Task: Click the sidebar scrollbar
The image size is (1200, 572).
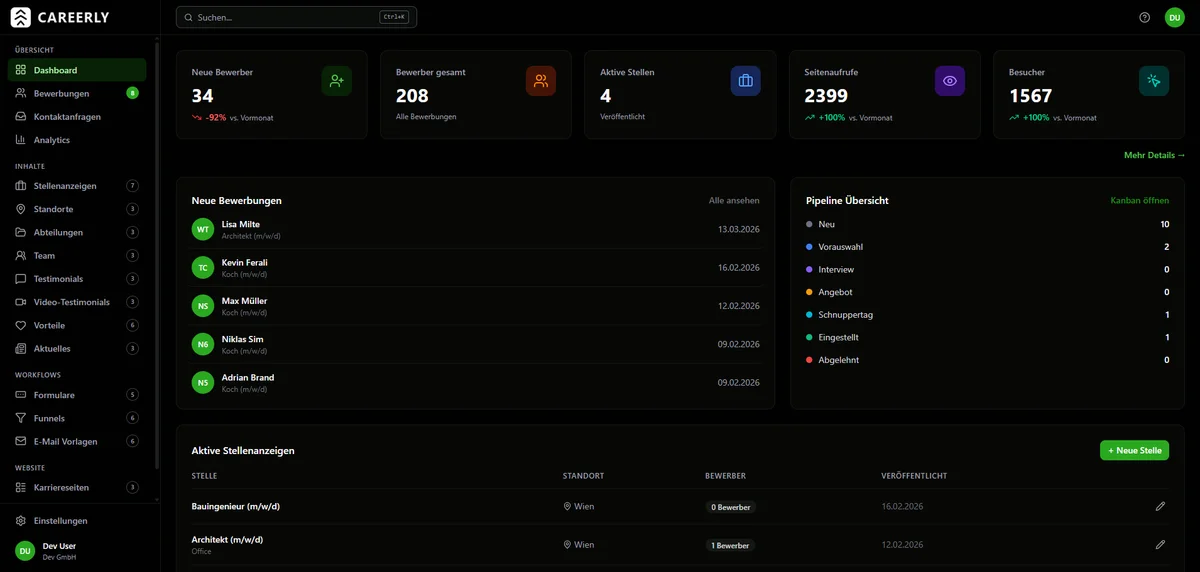Action: (x=157, y=255)
